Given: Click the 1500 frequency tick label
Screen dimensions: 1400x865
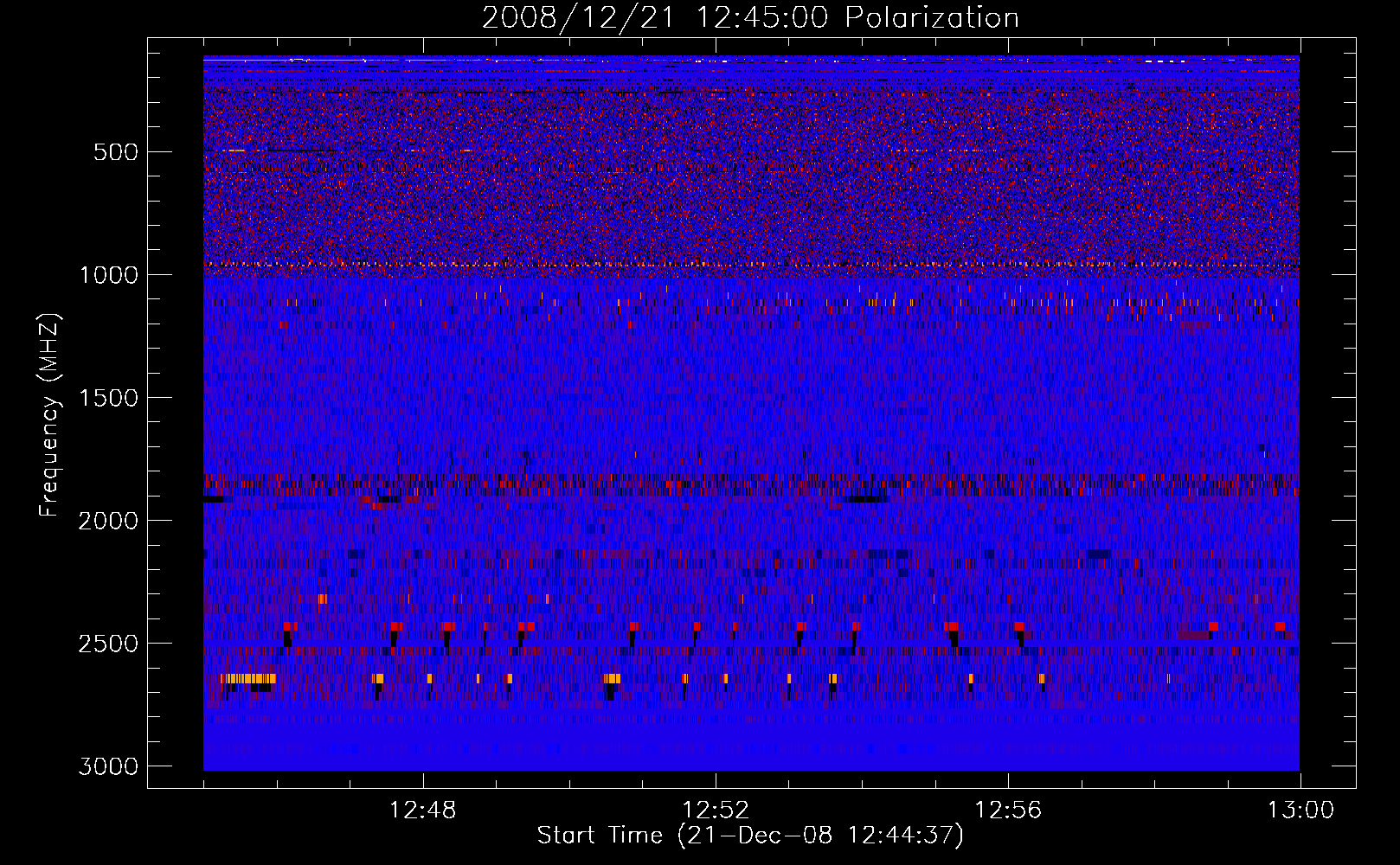Looking at the screenshot, I should [108, 398].
